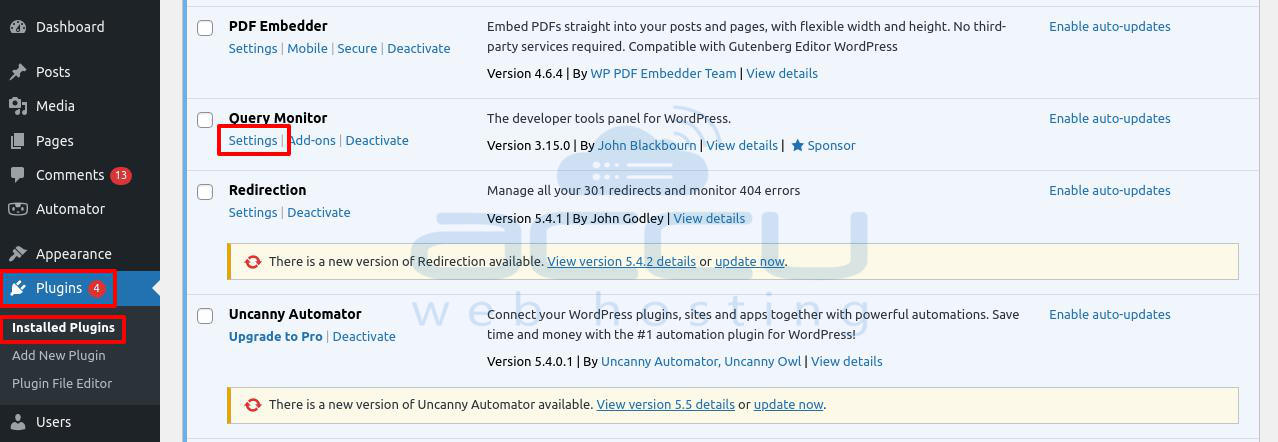Screen dimensions: 1278x442
Task: Click the Users person icon
Action: click(x=18, y=422)
